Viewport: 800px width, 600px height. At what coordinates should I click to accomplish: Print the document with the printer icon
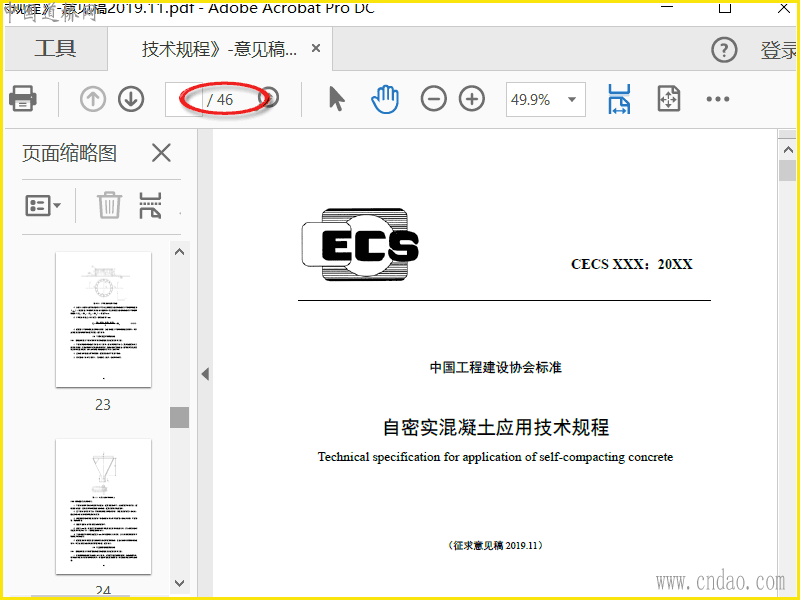coord(22,98)
